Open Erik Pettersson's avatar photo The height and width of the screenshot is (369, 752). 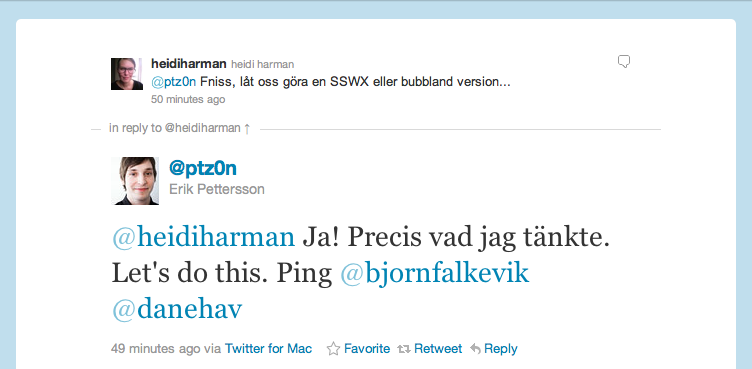(x=135, y=181)
